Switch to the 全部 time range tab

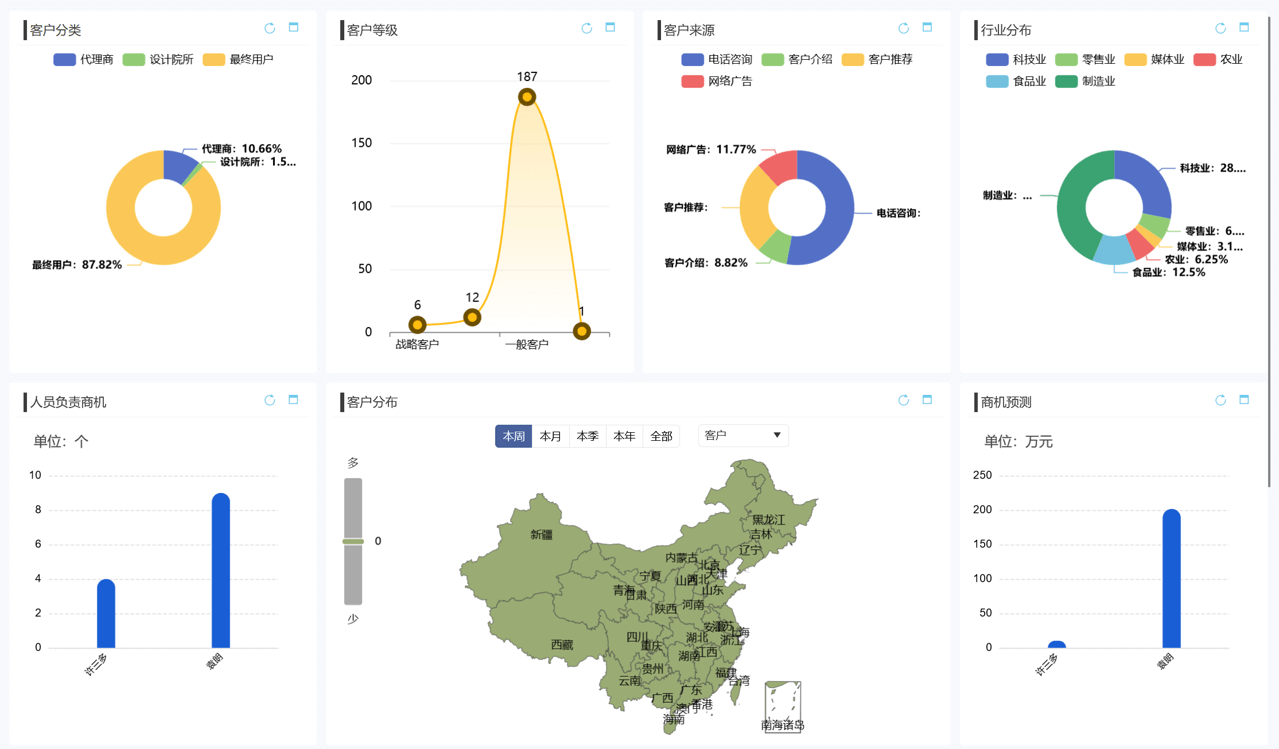(x=661, y=436)
